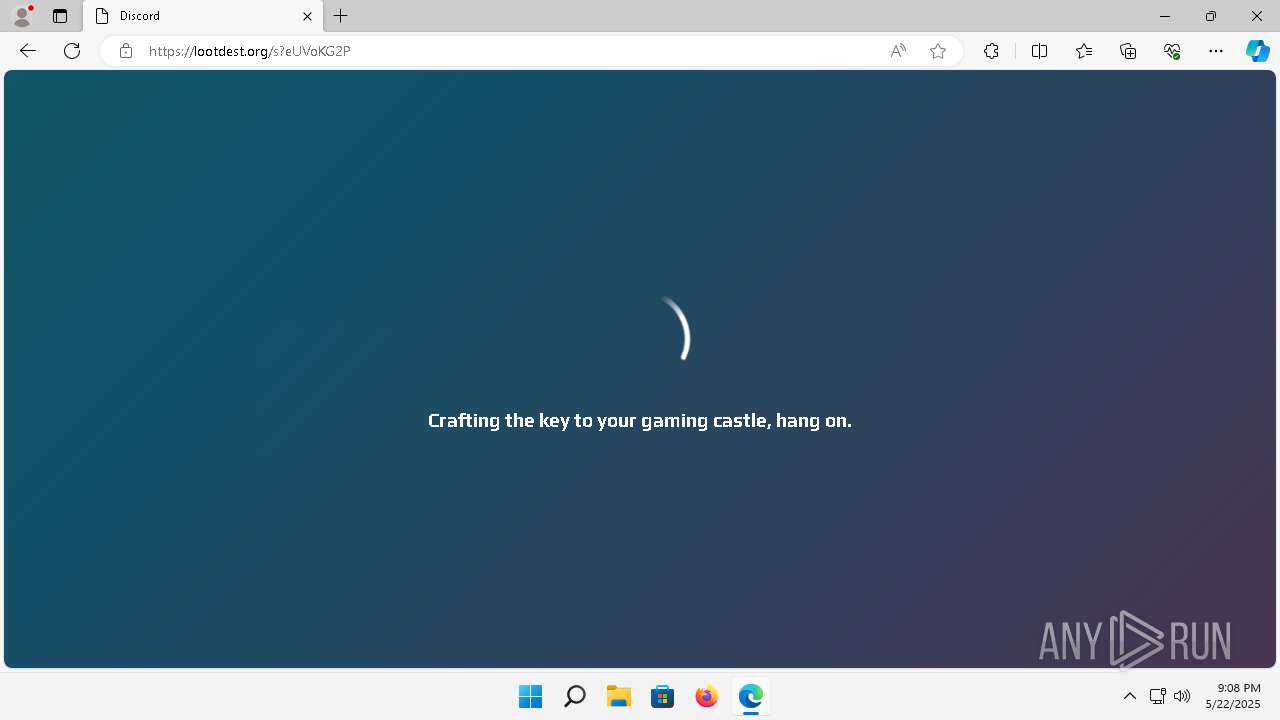
Task: Enable Read aloud feature
Action: coord(898,51)
